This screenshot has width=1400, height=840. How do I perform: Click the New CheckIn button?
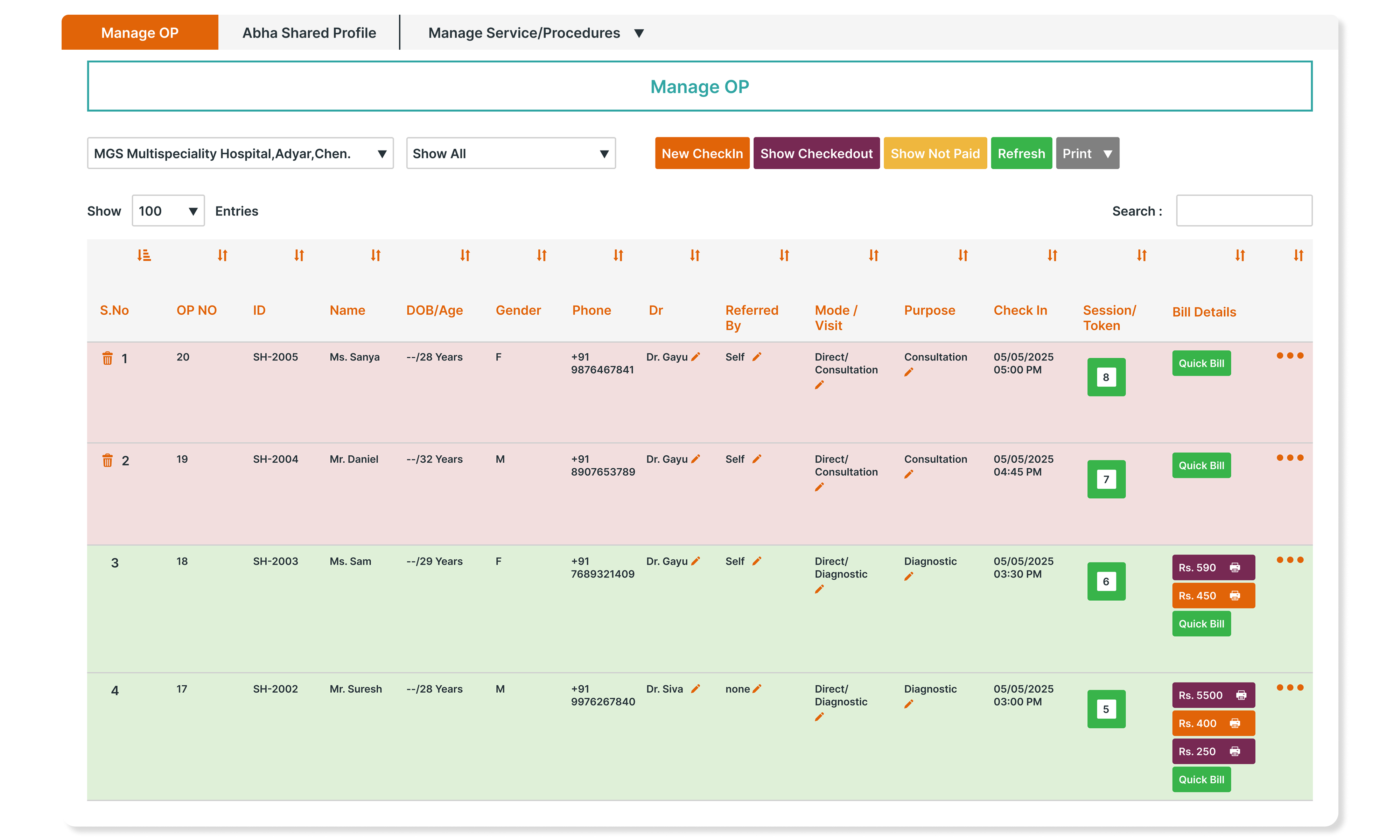702,153
